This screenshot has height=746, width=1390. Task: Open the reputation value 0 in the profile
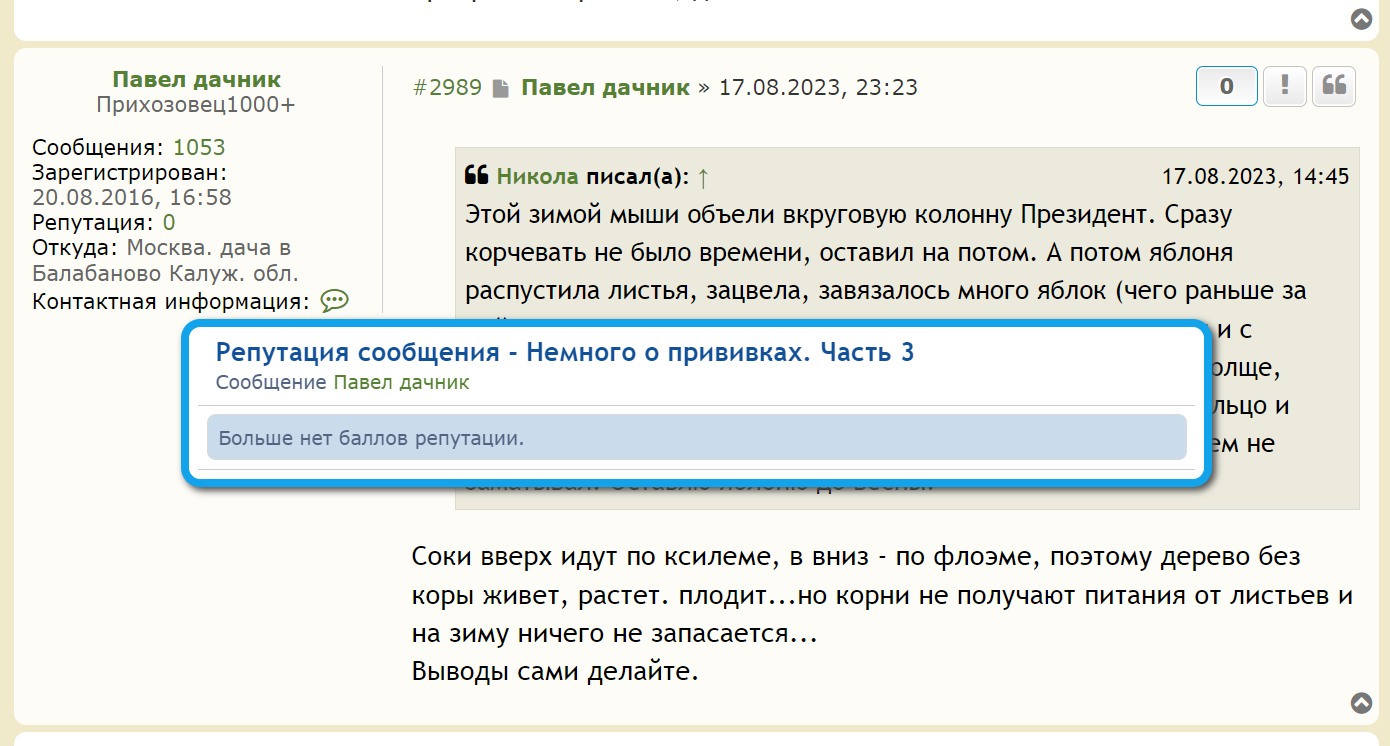click(169, 222)
